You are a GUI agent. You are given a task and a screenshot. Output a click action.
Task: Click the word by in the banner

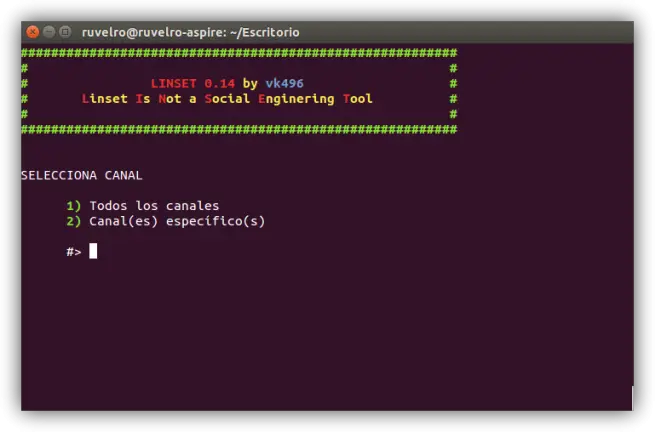pyautogui.click(x=250, y=84)
